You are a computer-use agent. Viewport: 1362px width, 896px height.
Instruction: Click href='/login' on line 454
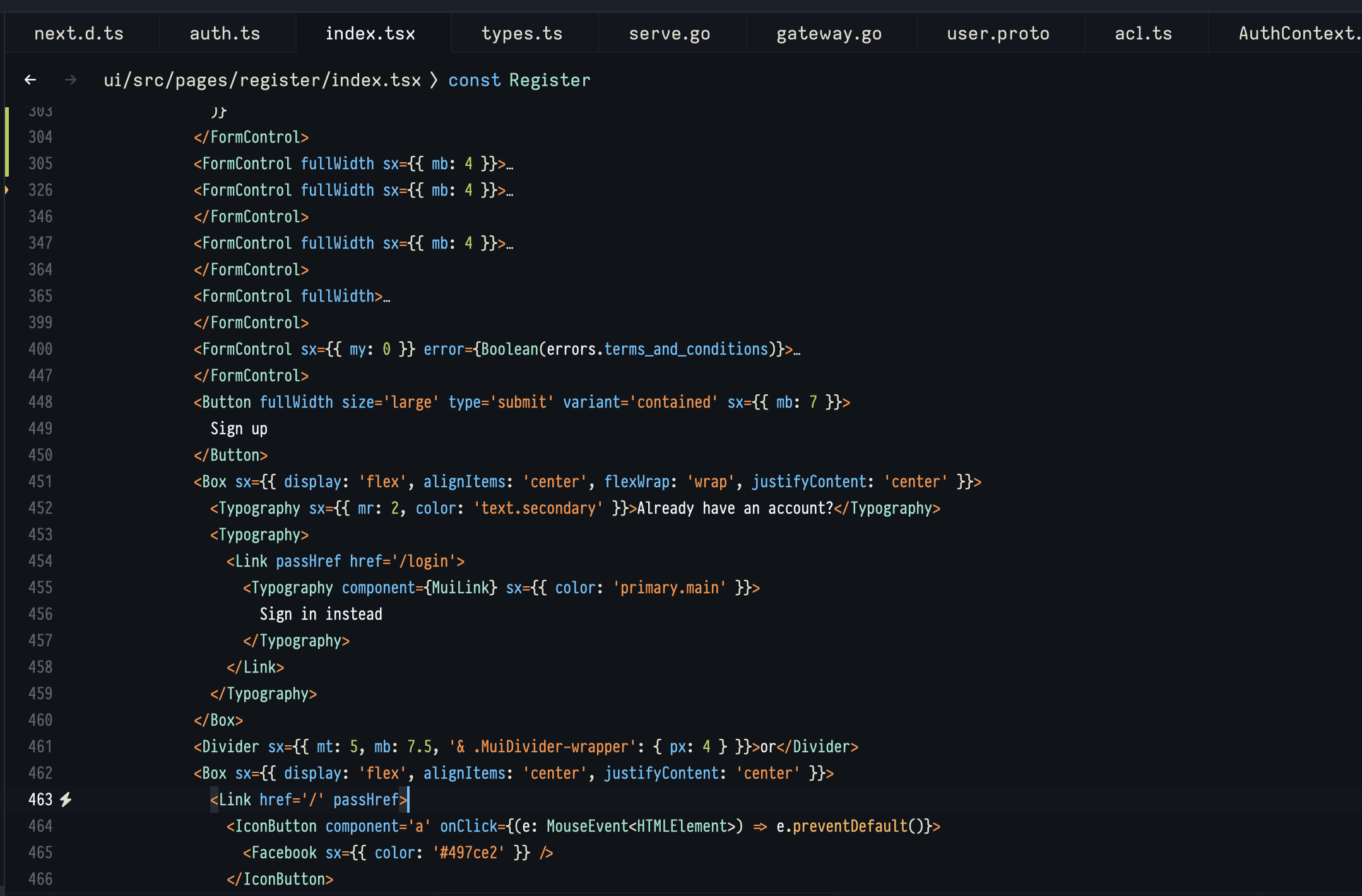403,562
